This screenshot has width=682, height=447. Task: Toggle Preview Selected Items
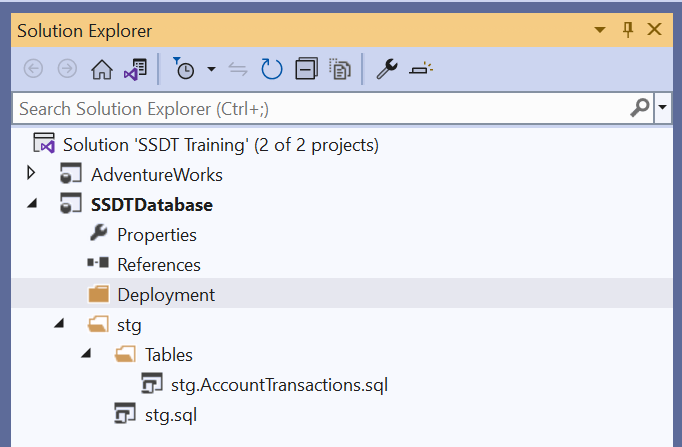point(423,69)
